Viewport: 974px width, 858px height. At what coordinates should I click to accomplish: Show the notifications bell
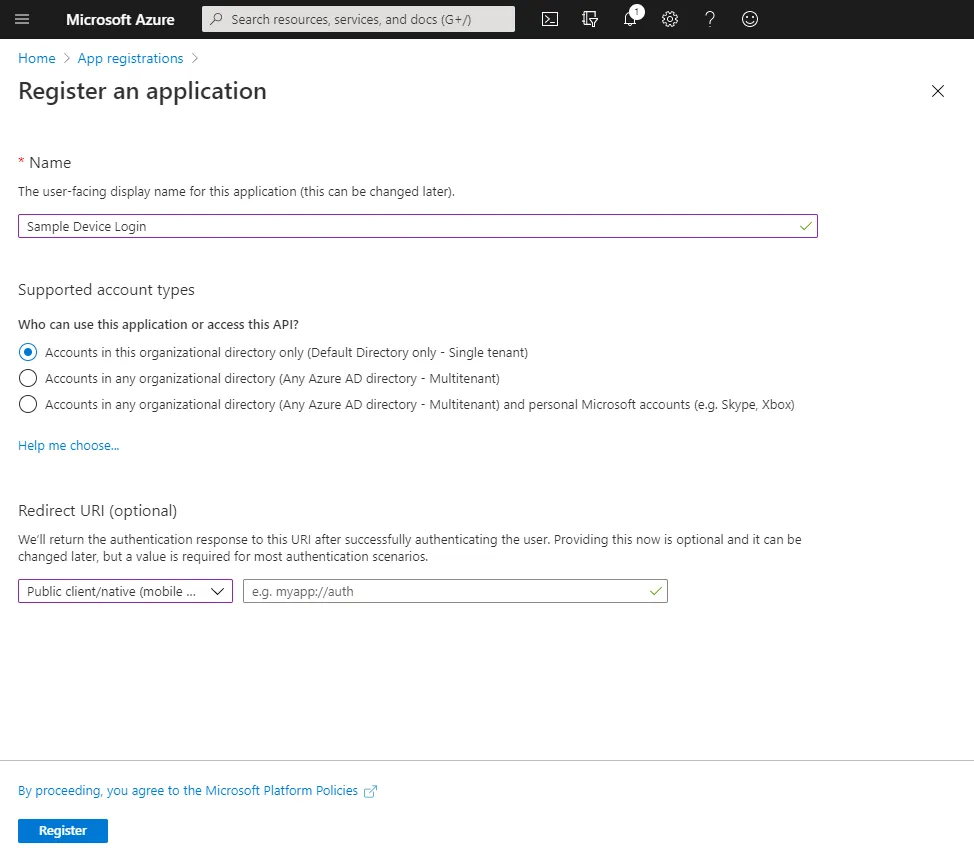pos(630,19)
